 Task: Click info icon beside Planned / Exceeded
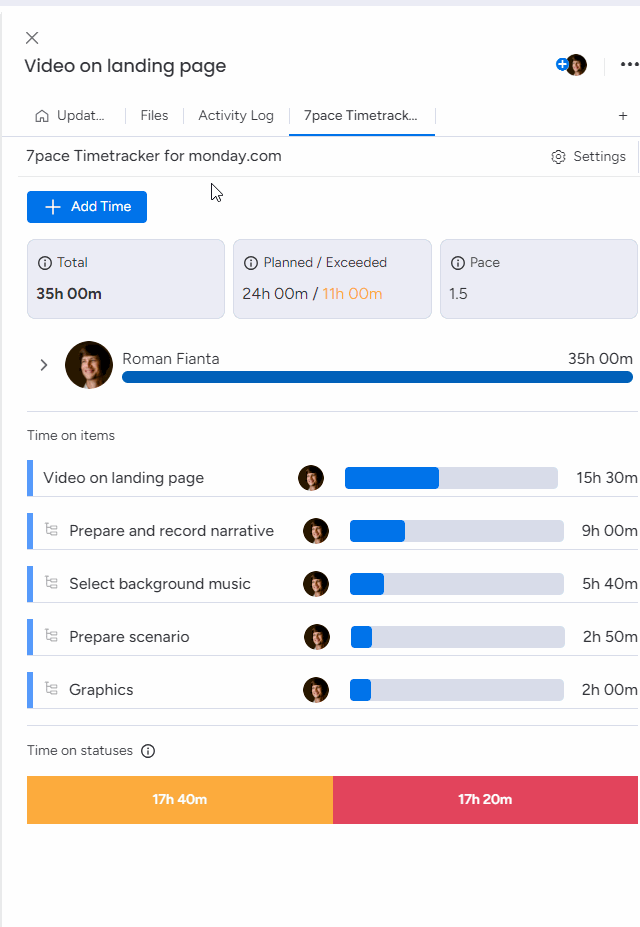tap(251, 263)
